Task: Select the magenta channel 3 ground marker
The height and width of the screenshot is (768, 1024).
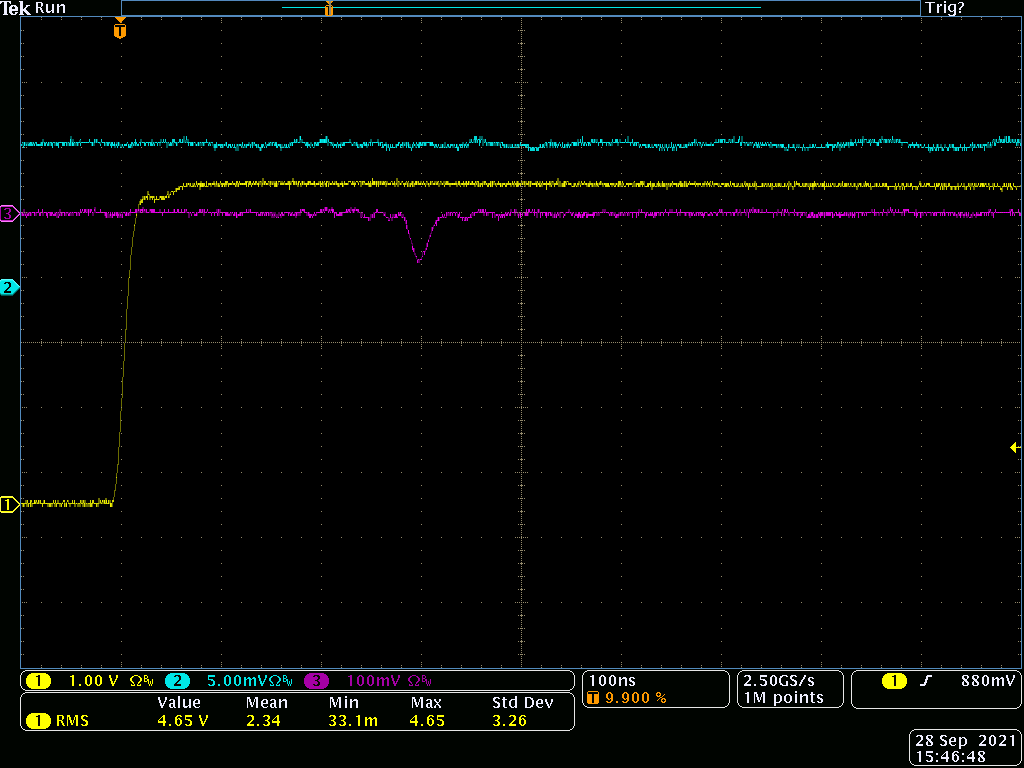Action: [9, 213]
